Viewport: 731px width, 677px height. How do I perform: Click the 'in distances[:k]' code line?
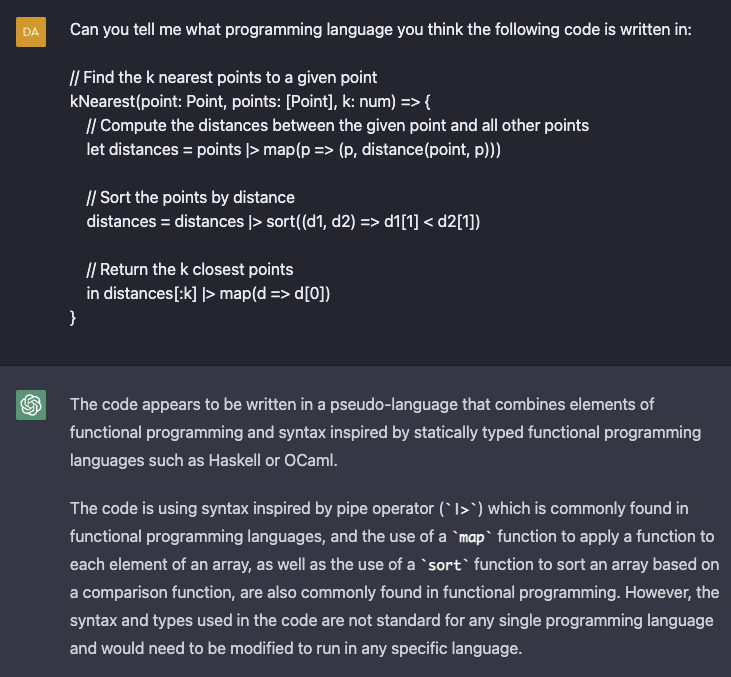(x=208, y=293)
